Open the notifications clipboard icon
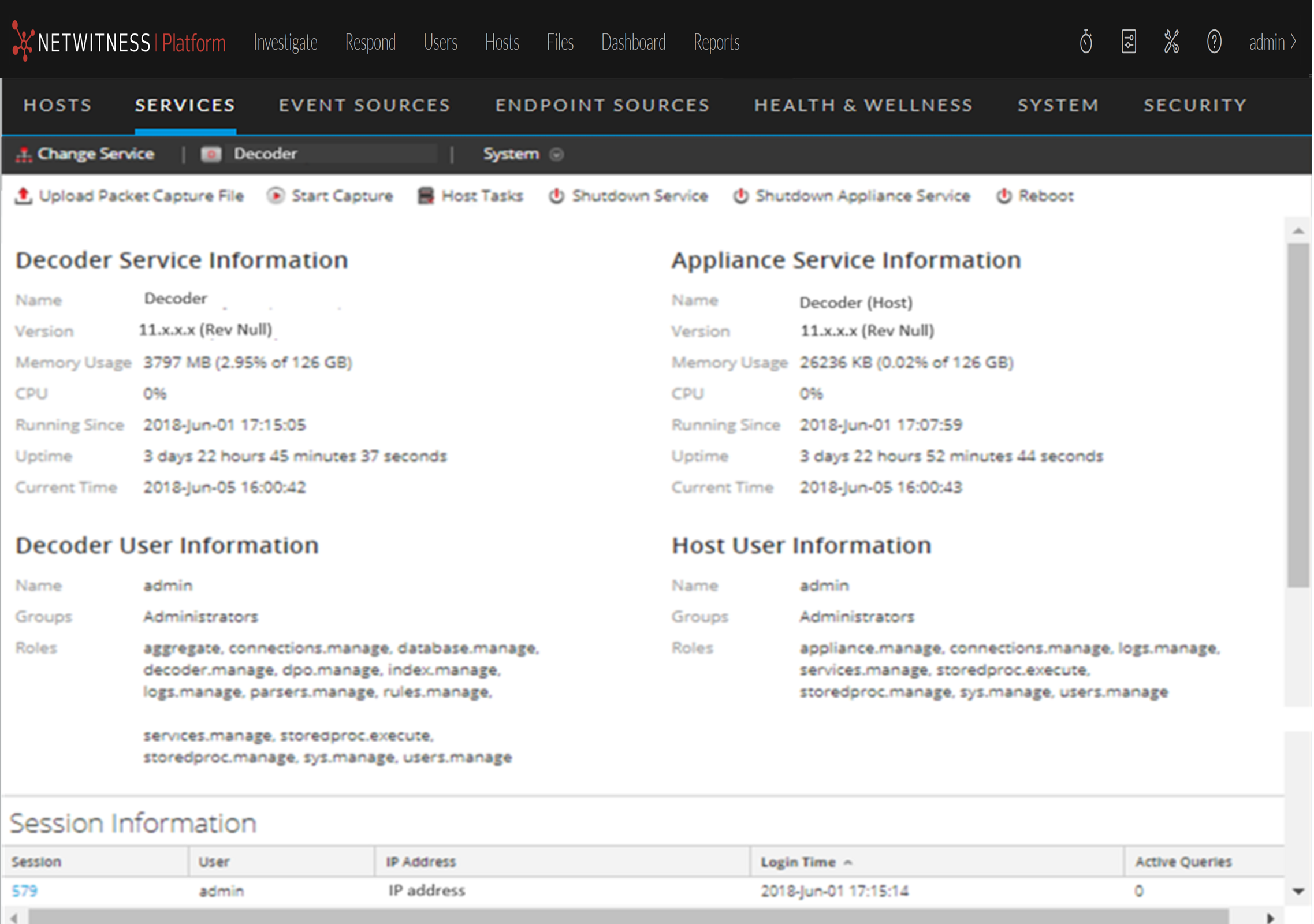 1130,42
